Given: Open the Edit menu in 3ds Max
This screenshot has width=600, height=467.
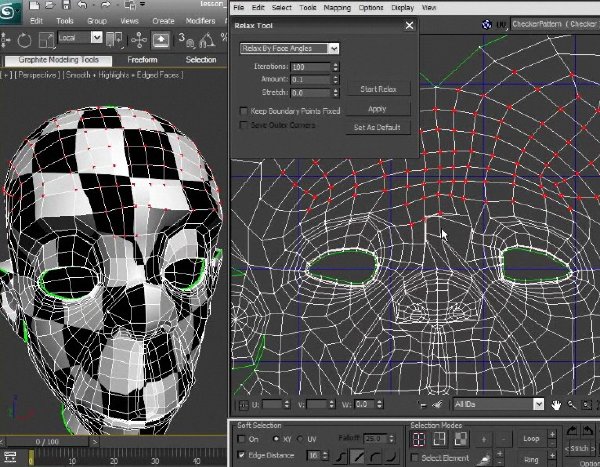Looking at the screenshot, I should click(36, 21).
